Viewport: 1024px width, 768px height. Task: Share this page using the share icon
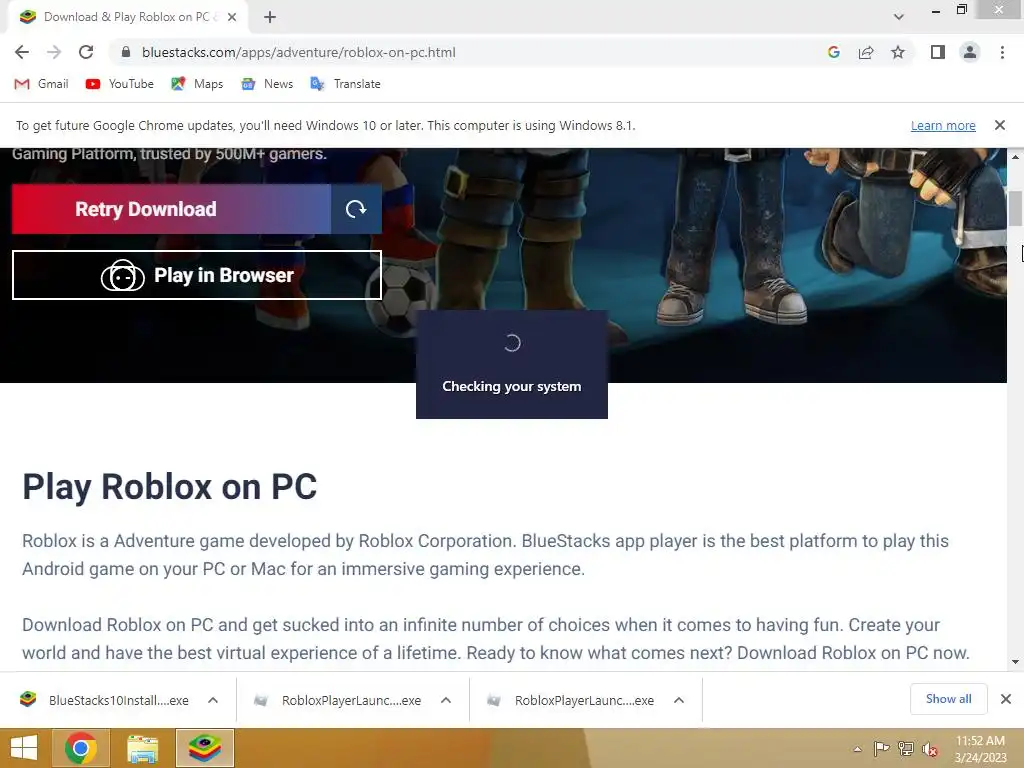(866, 52)
